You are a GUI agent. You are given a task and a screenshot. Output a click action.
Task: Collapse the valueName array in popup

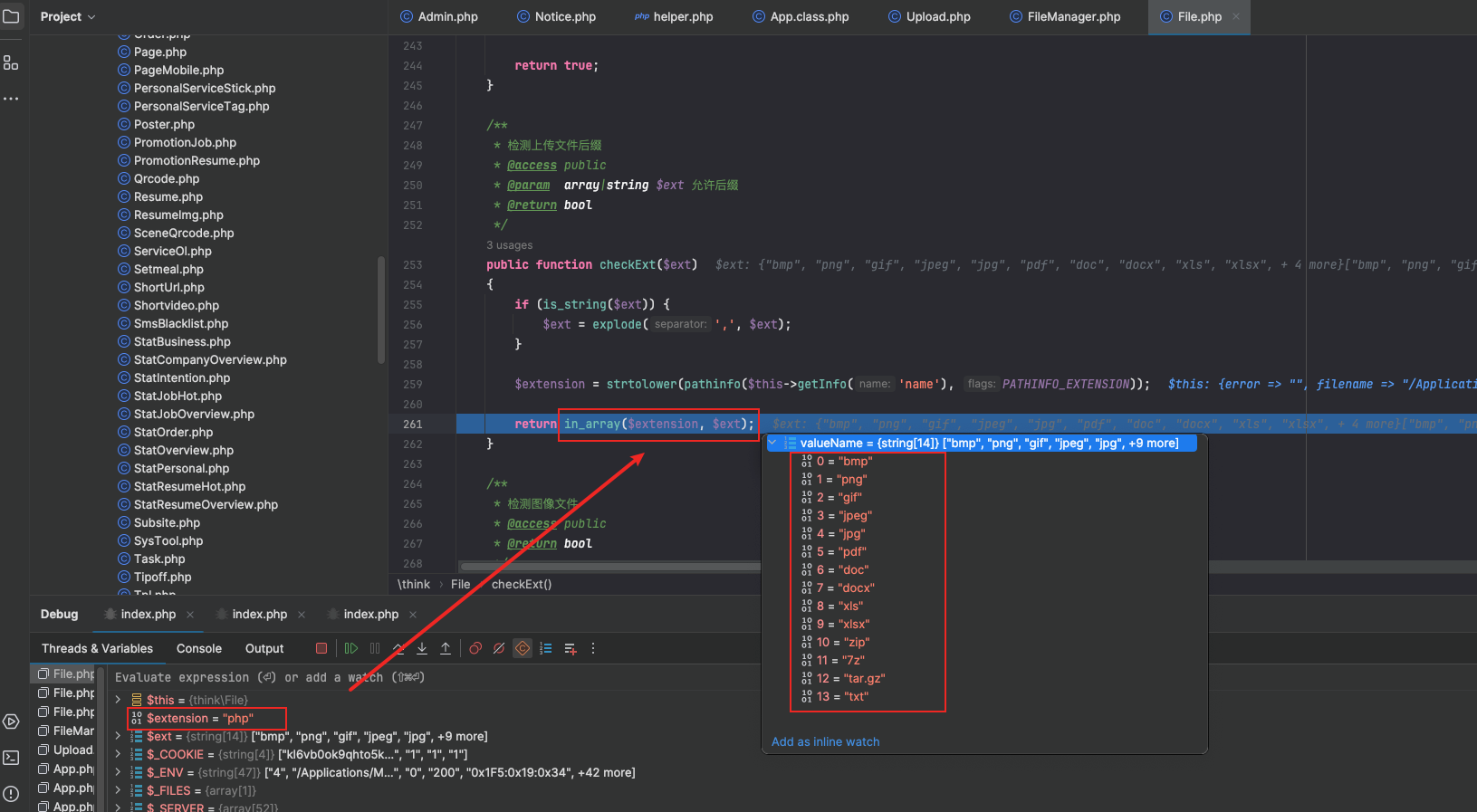tap(772, 443)
